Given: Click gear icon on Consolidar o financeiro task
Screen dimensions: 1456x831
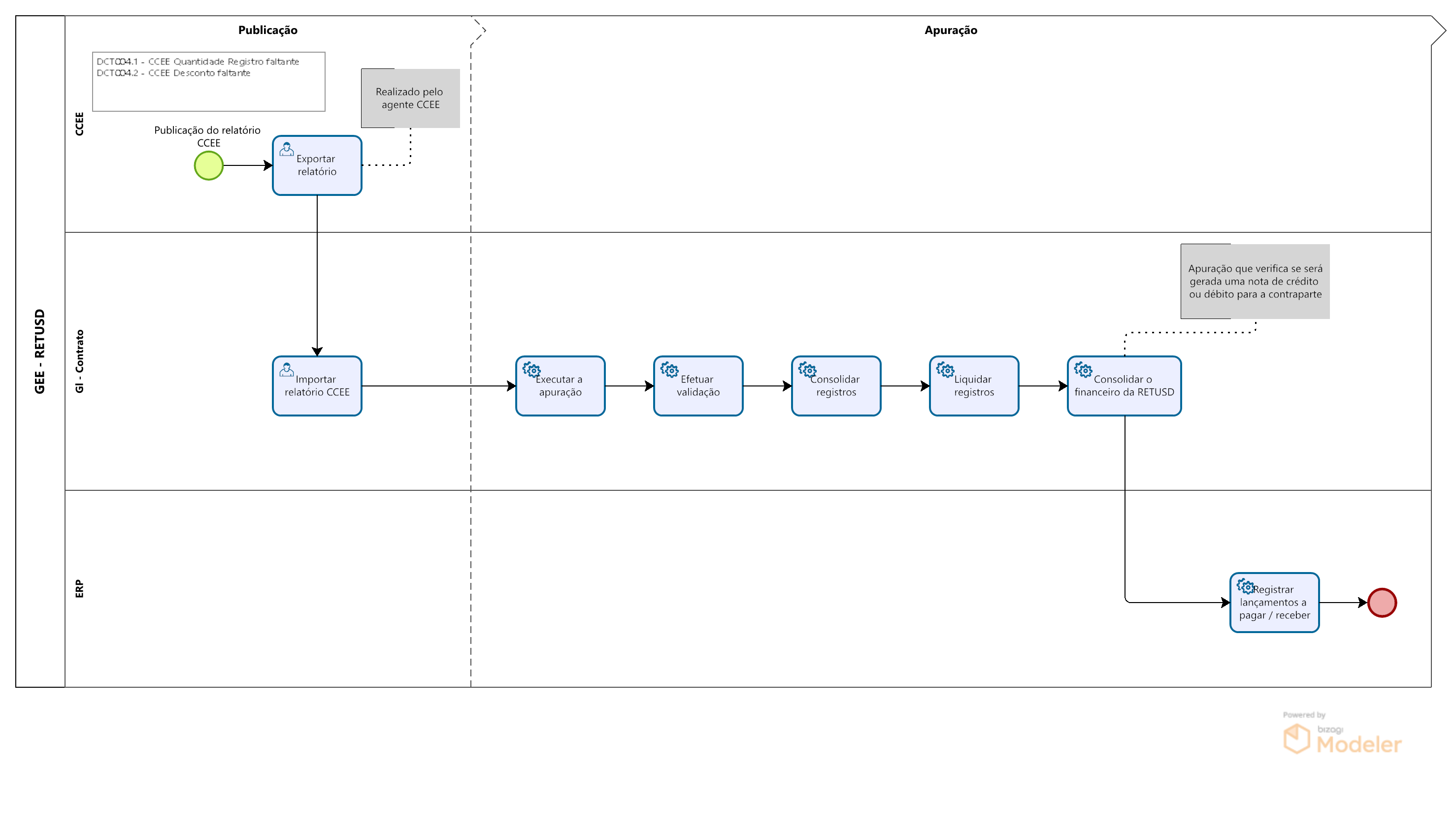Looking at the screenshot, I should coord(1083,369).
